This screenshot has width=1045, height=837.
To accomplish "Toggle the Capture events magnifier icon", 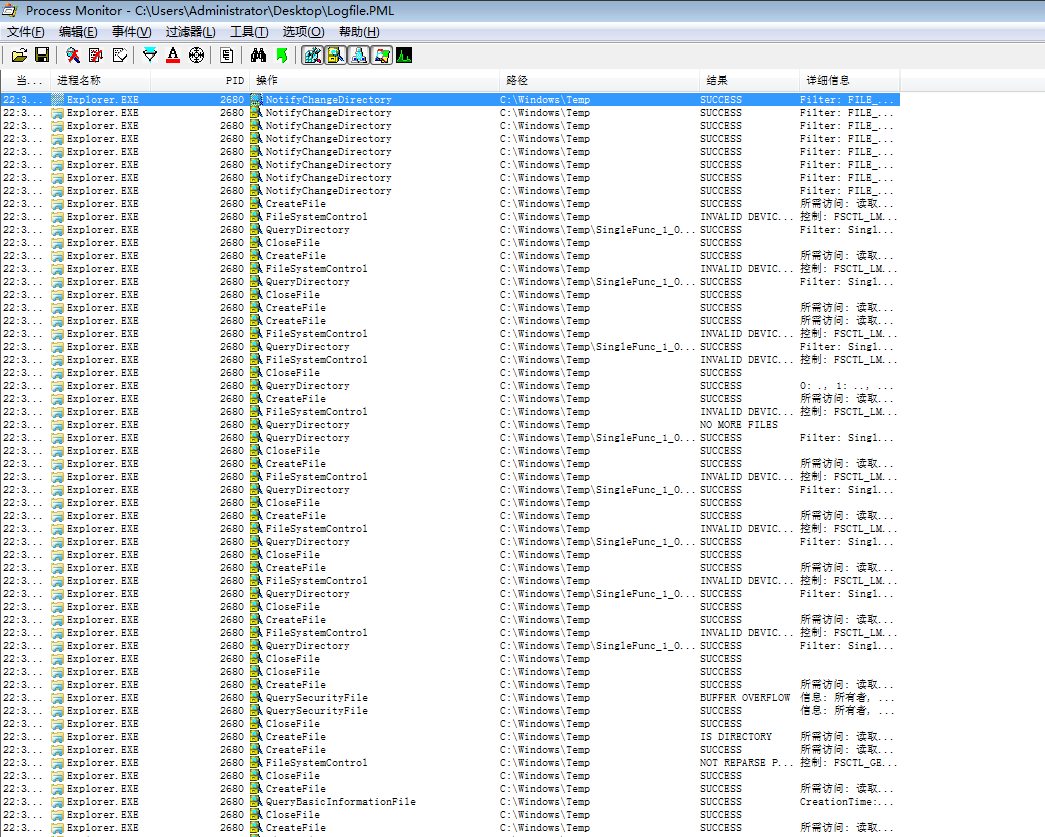I will click(73, 55).
